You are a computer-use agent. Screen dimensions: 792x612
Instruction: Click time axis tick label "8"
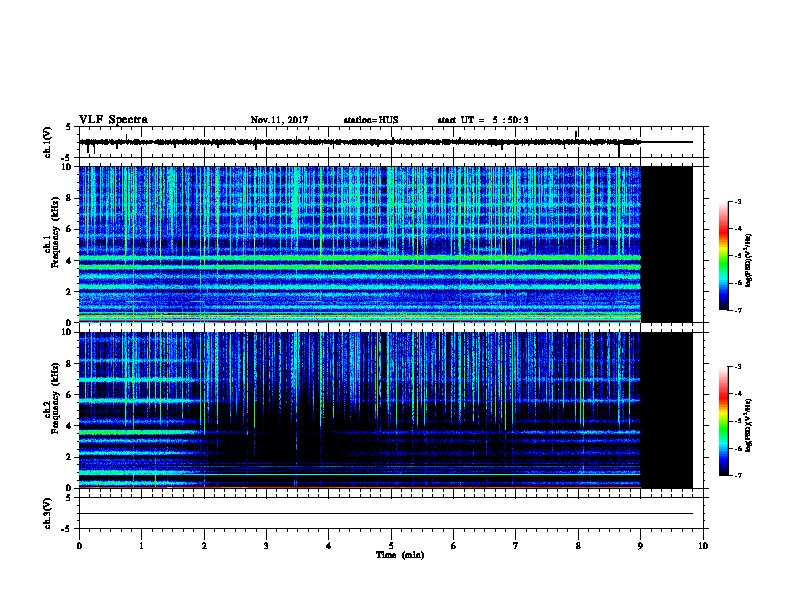[x=578, y=545]
